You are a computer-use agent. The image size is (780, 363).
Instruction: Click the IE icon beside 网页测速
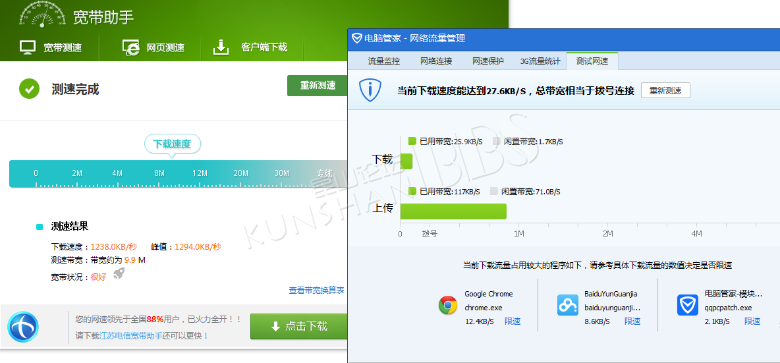coord(130,47)
